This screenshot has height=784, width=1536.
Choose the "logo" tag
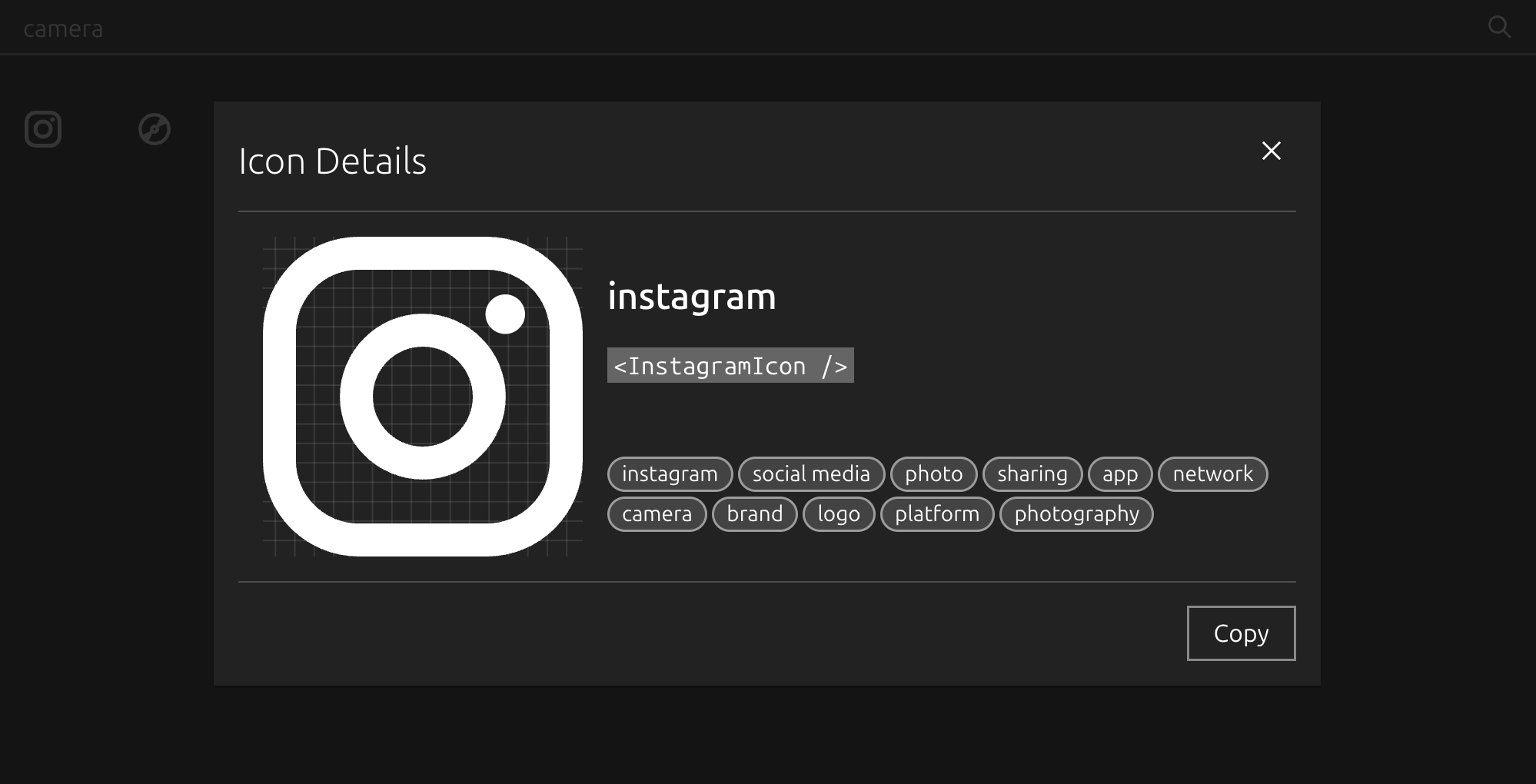(x=839, y=514)
